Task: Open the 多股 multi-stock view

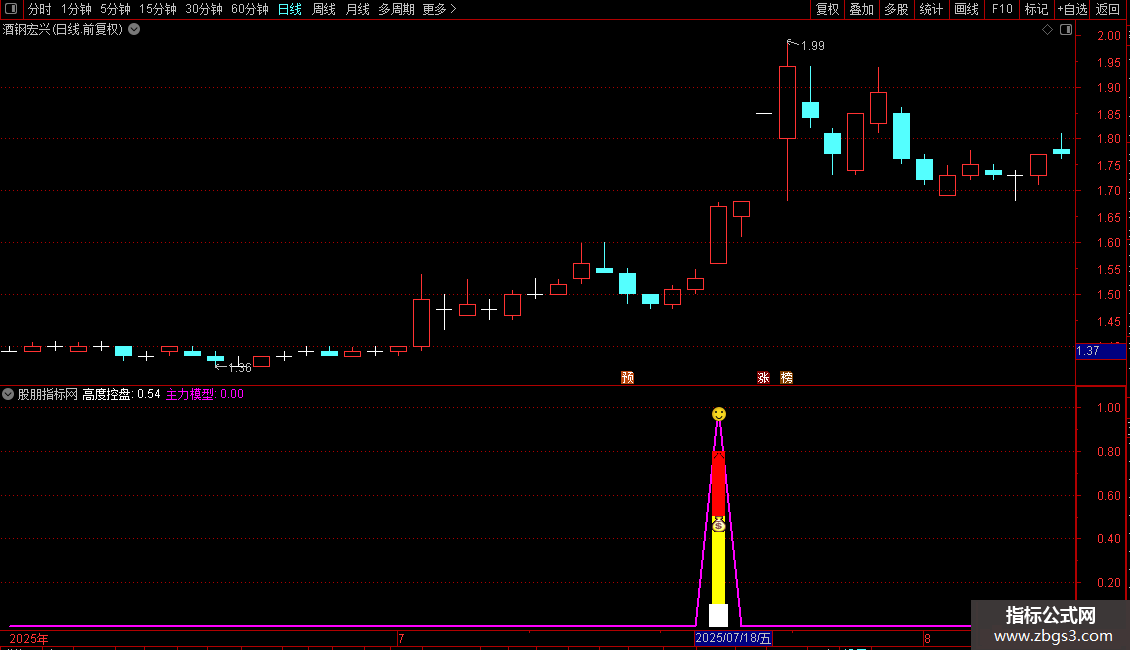Action: click(x=896, y=9)
